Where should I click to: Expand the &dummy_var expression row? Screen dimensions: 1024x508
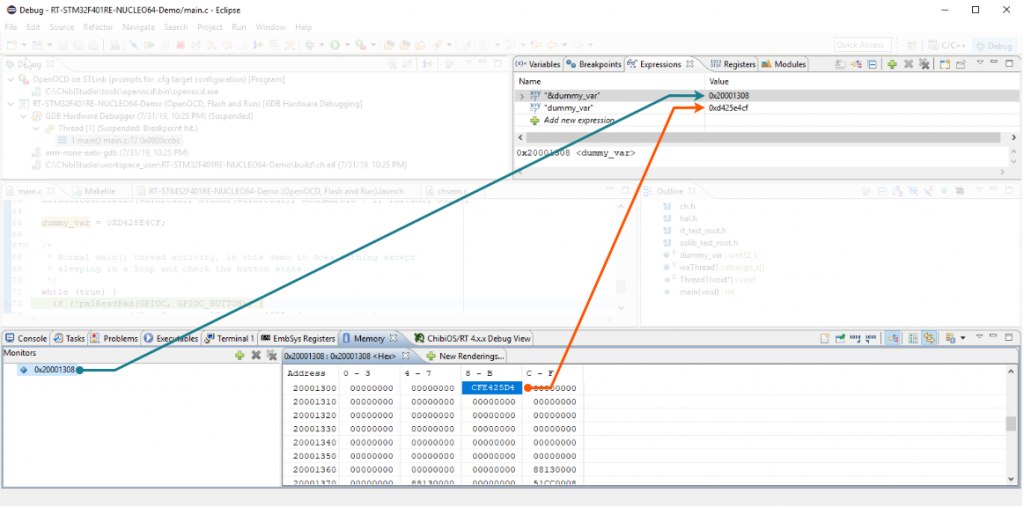(522, 96)
